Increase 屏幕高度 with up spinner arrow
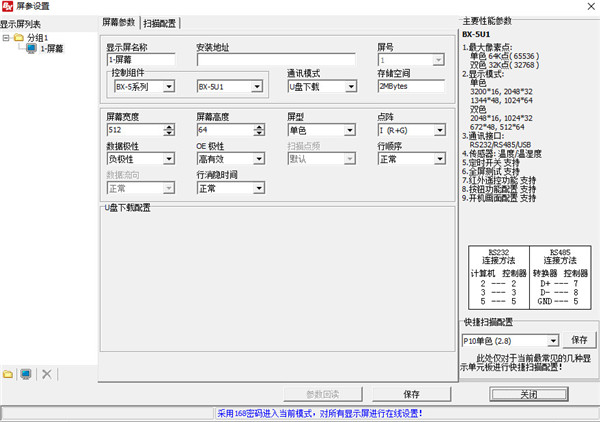600x422 pixels. coord(259,127)
